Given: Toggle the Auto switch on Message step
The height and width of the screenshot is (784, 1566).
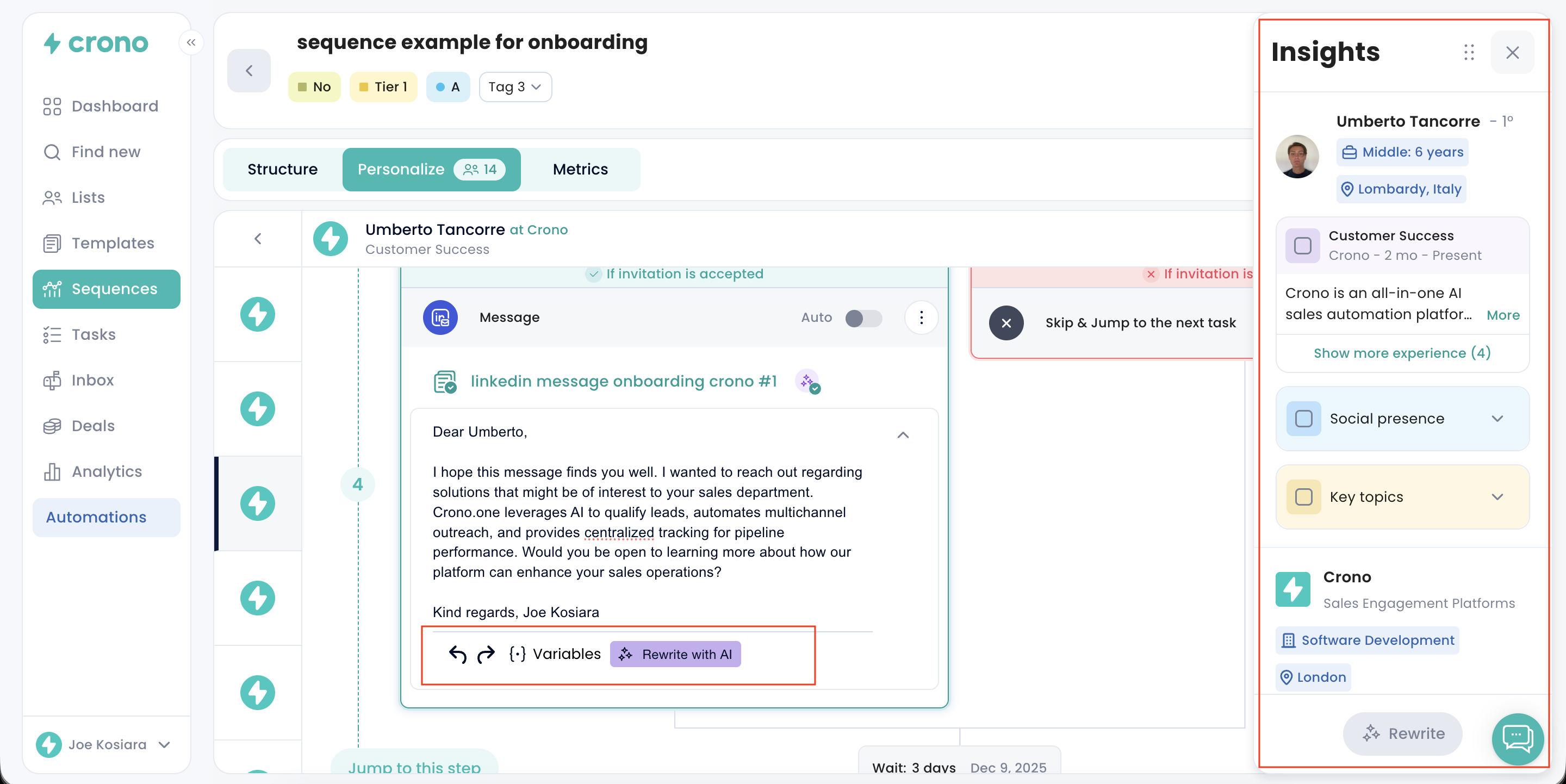Looking at the screenshot, I should coord(863,318).
